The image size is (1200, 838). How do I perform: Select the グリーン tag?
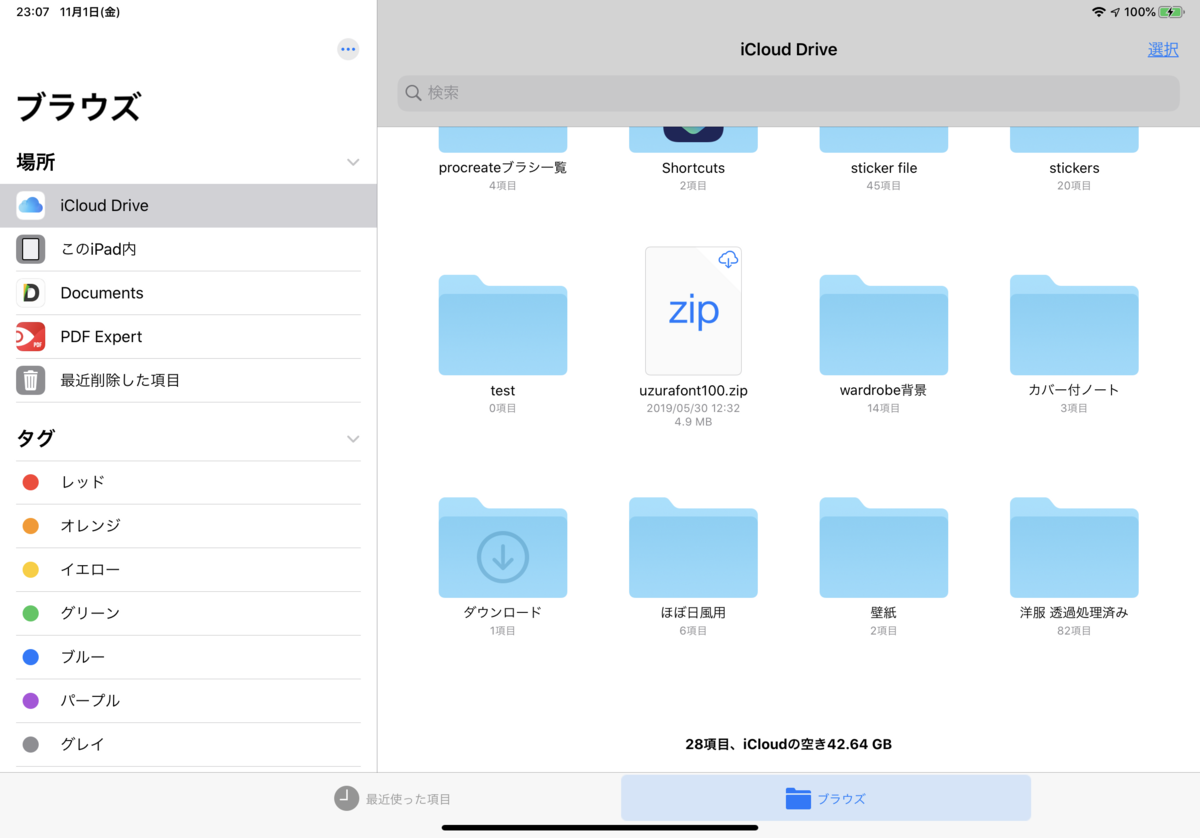[188, 613]
